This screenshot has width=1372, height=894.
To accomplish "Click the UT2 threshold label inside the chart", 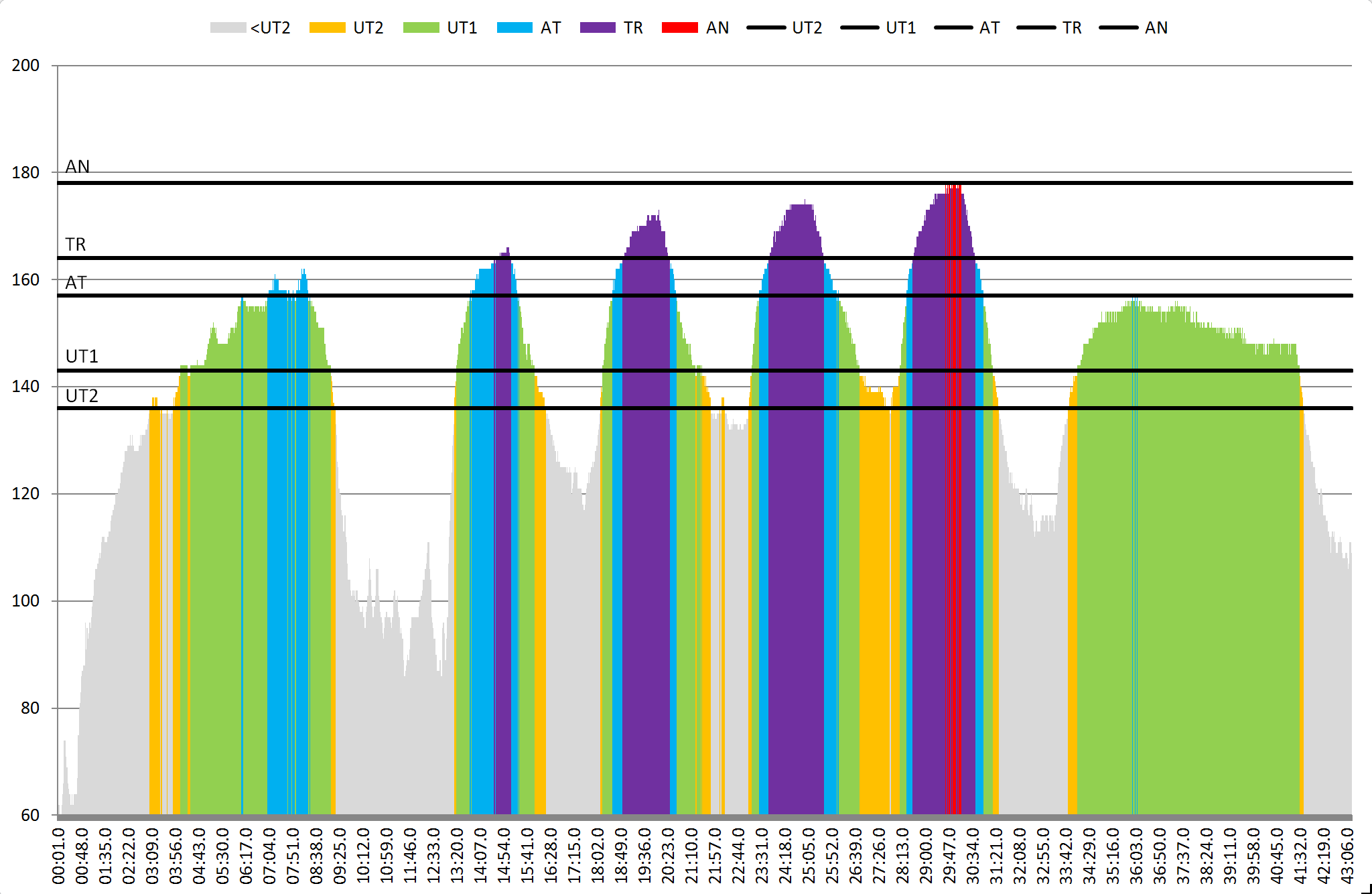I will [82, 396].
